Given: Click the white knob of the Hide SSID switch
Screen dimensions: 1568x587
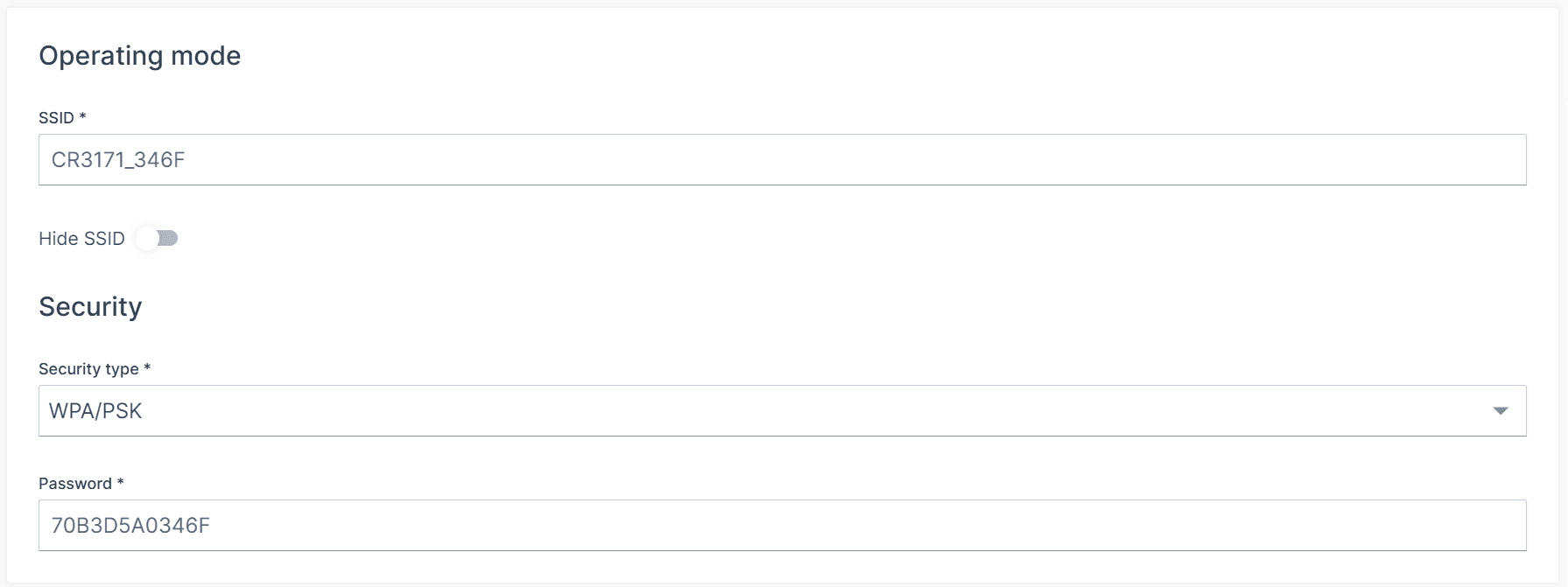Looking at the screenshot, I should click(x=147, y=238).
